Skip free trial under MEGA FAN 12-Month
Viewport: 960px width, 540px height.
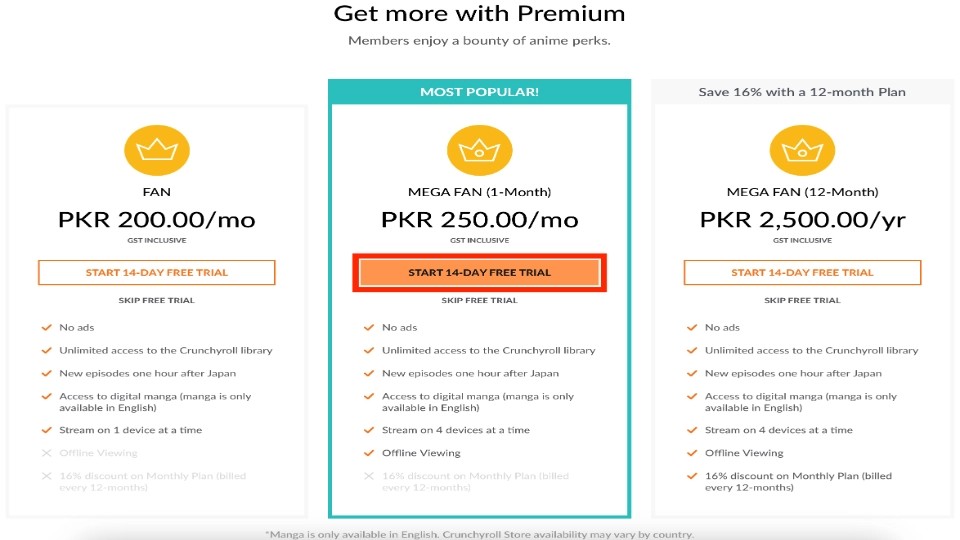pyautogui.click(x=802, y=300)
